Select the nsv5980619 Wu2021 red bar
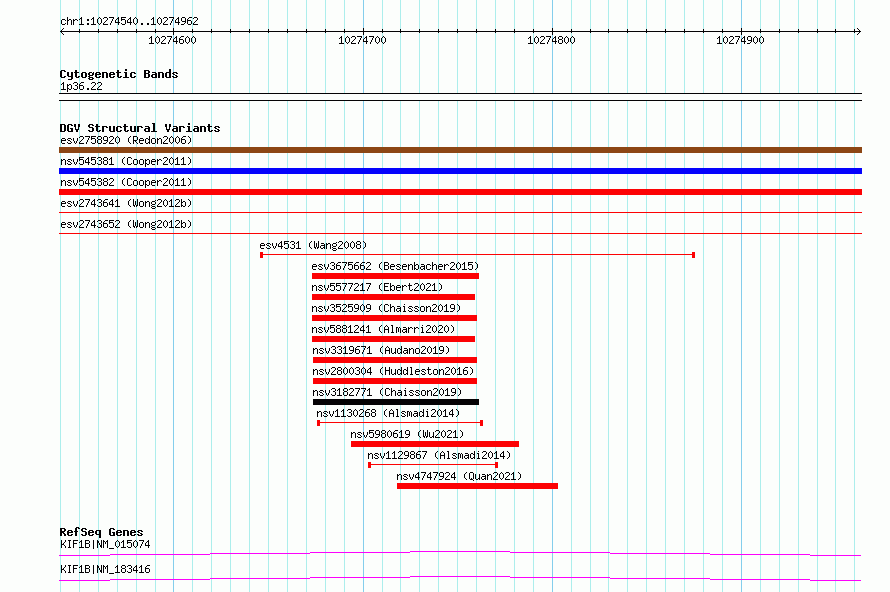 [x=435, y=444]
